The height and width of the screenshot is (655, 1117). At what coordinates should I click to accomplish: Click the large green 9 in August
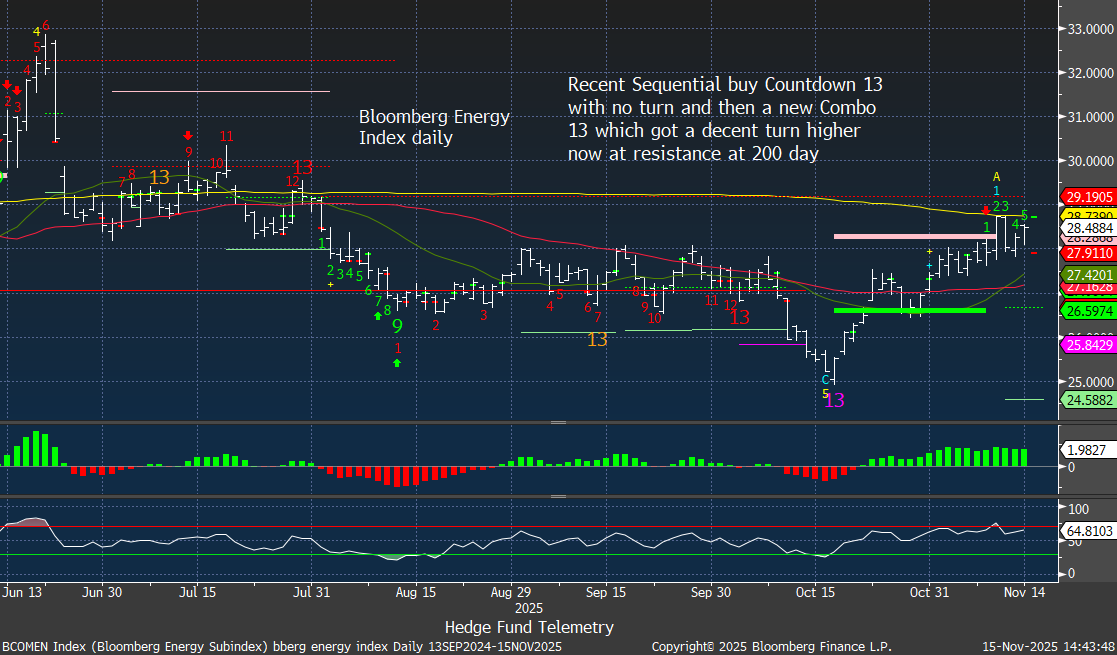tap(397, 326)
